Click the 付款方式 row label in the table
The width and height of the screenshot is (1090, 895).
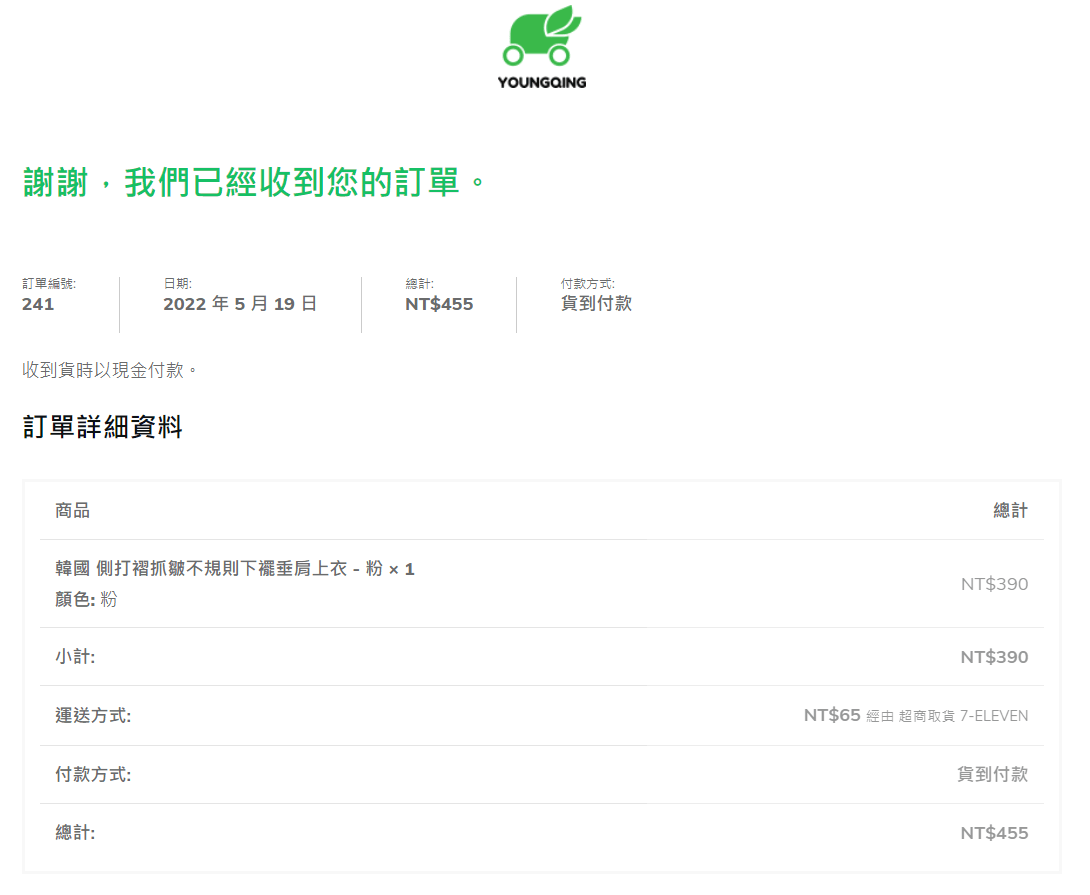(93, 775)
